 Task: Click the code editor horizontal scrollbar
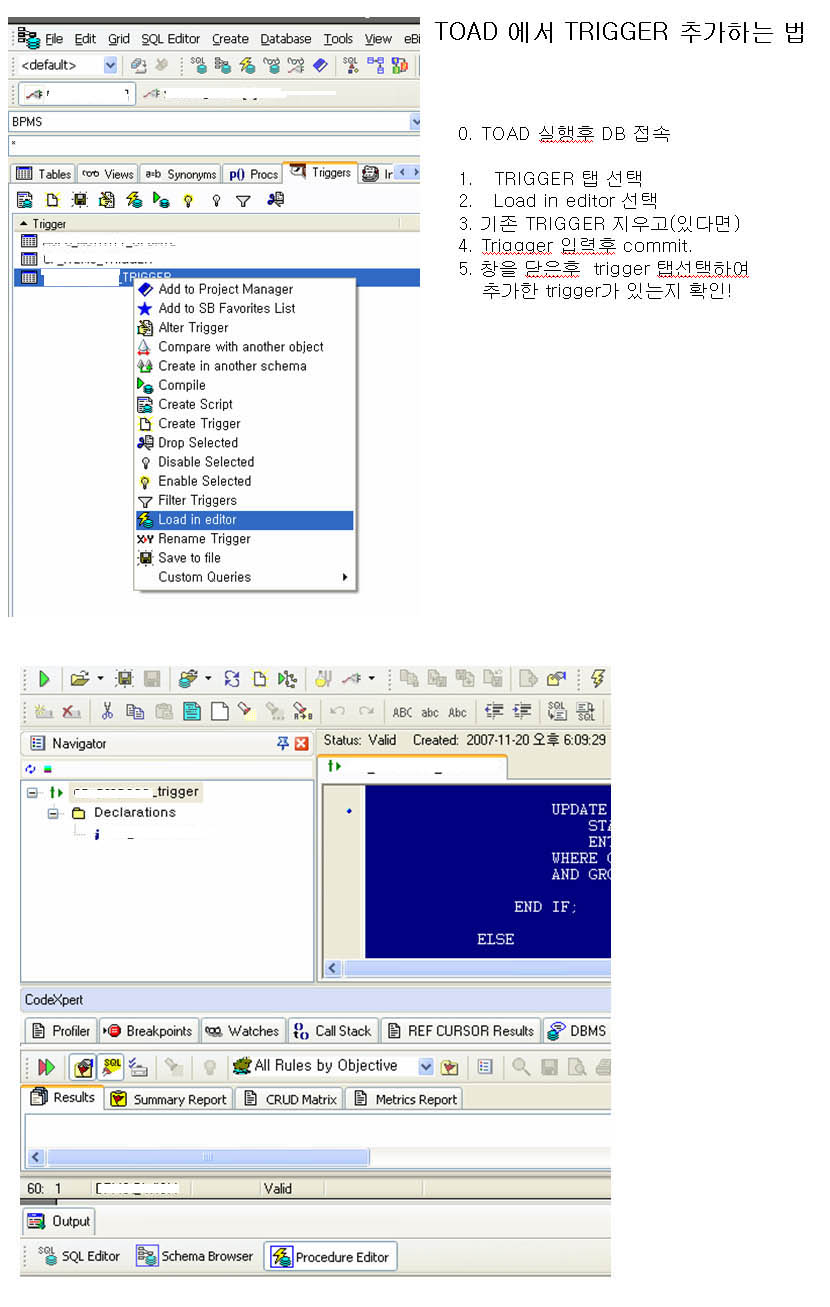click(467, 969)
